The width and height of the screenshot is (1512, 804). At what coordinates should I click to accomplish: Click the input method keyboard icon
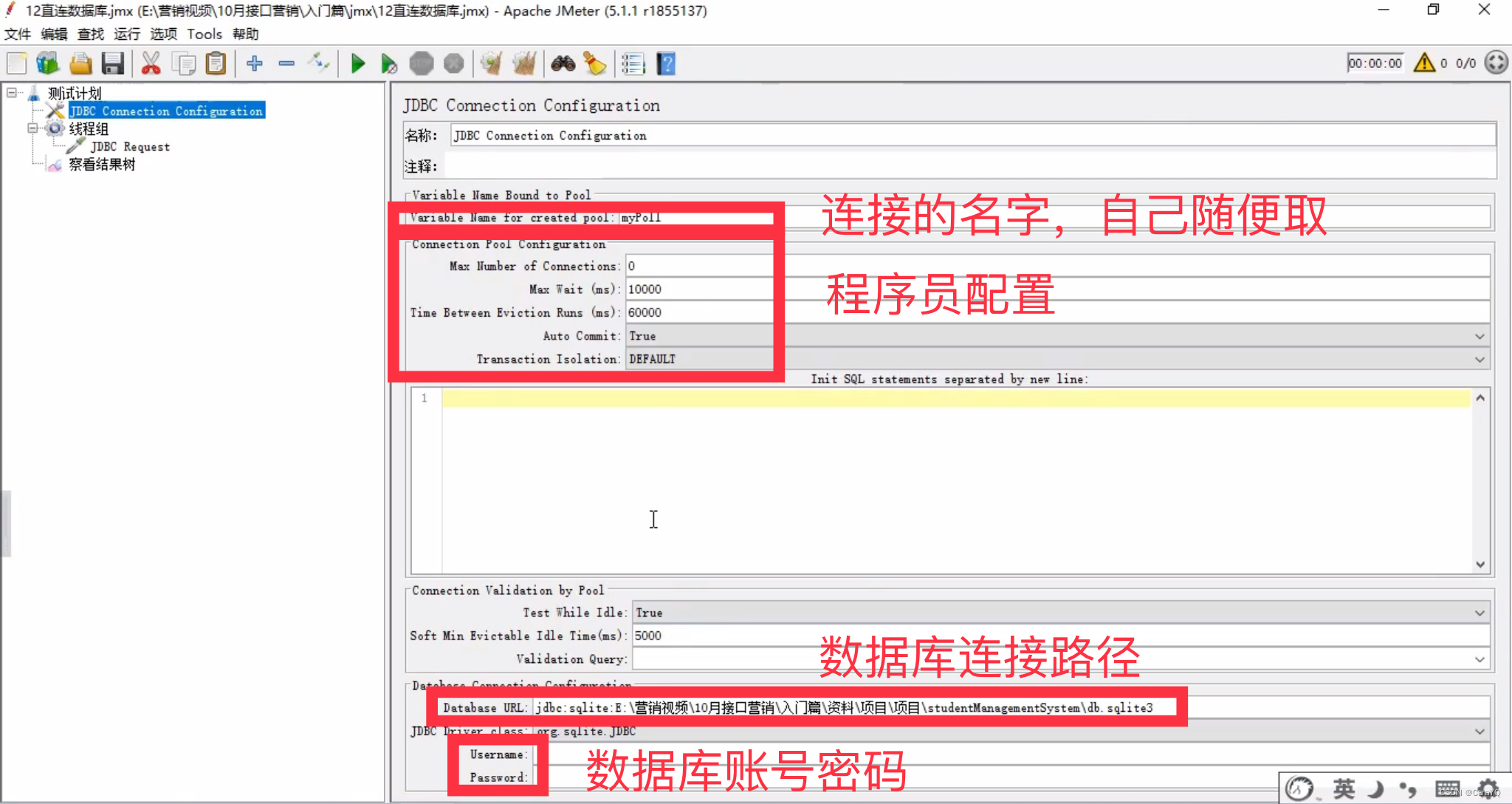click(x=1448, y=788)
